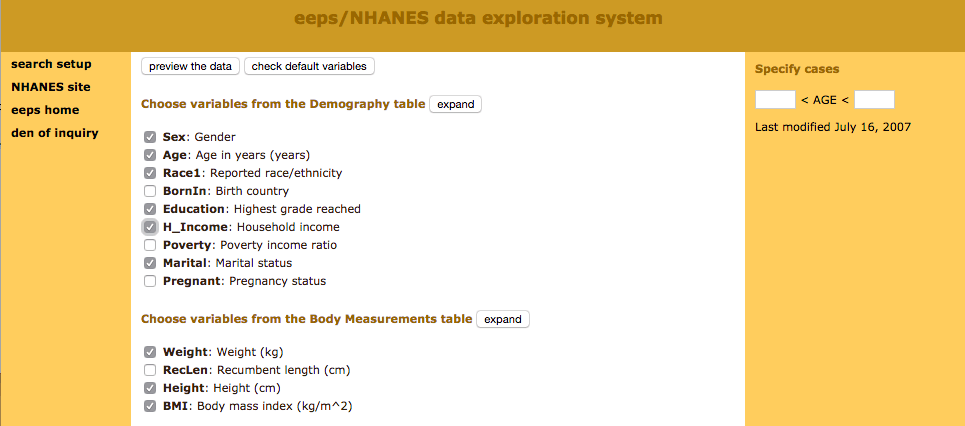Uncheck the Race1 ethnicity checkbox
The width and height of the screenshot is (965, 426).
150,173
